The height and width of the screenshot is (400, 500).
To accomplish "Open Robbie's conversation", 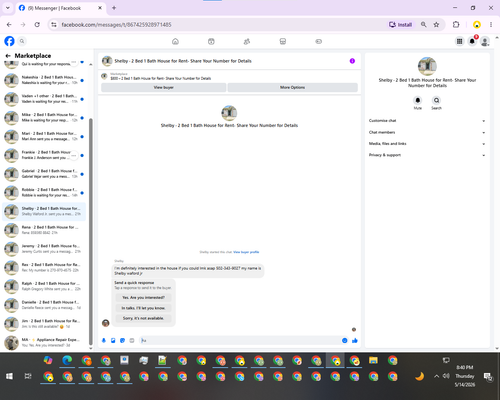I will (x=44, y=192).
